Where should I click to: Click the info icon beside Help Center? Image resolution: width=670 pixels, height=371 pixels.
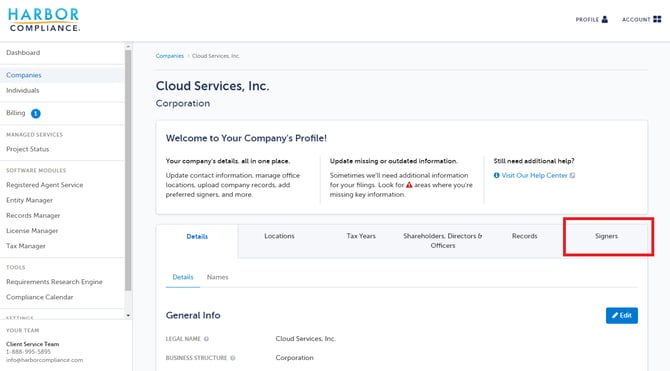[x=497, y=175]
